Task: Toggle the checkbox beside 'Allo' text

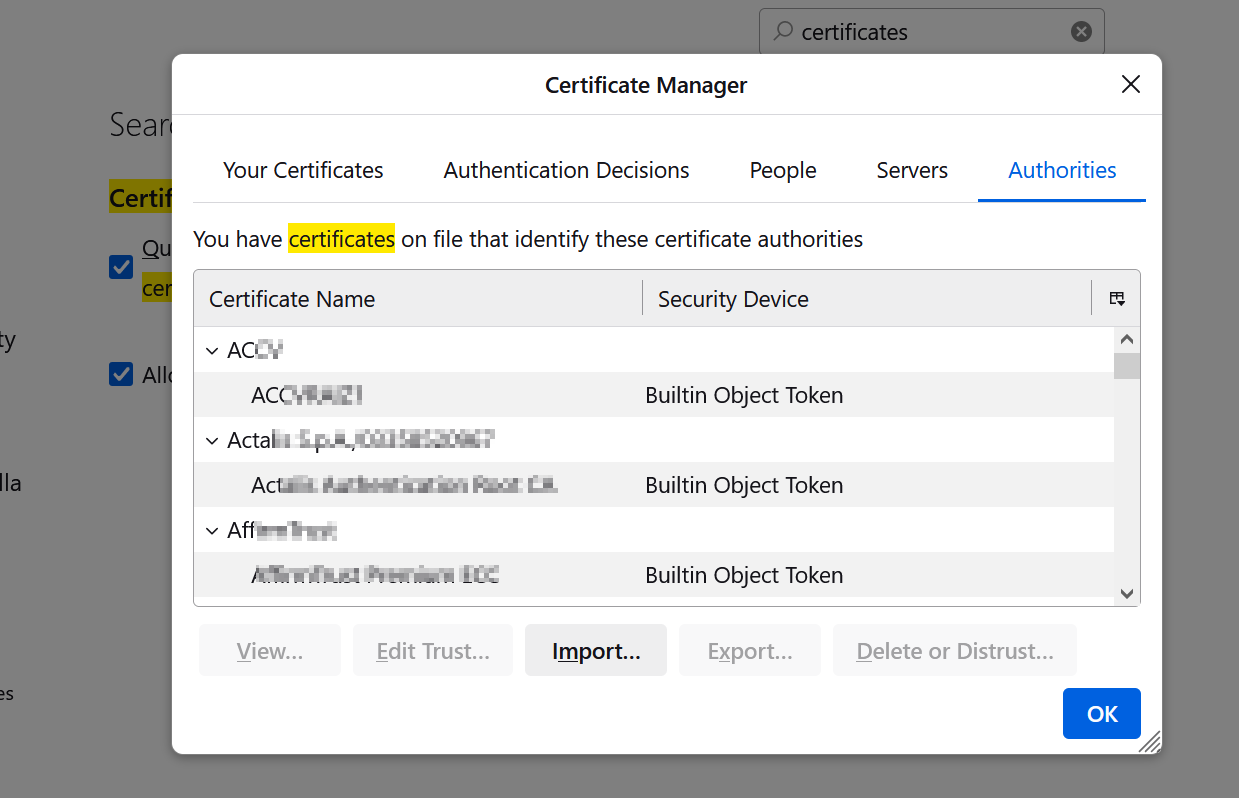Action: click(121, 374)
